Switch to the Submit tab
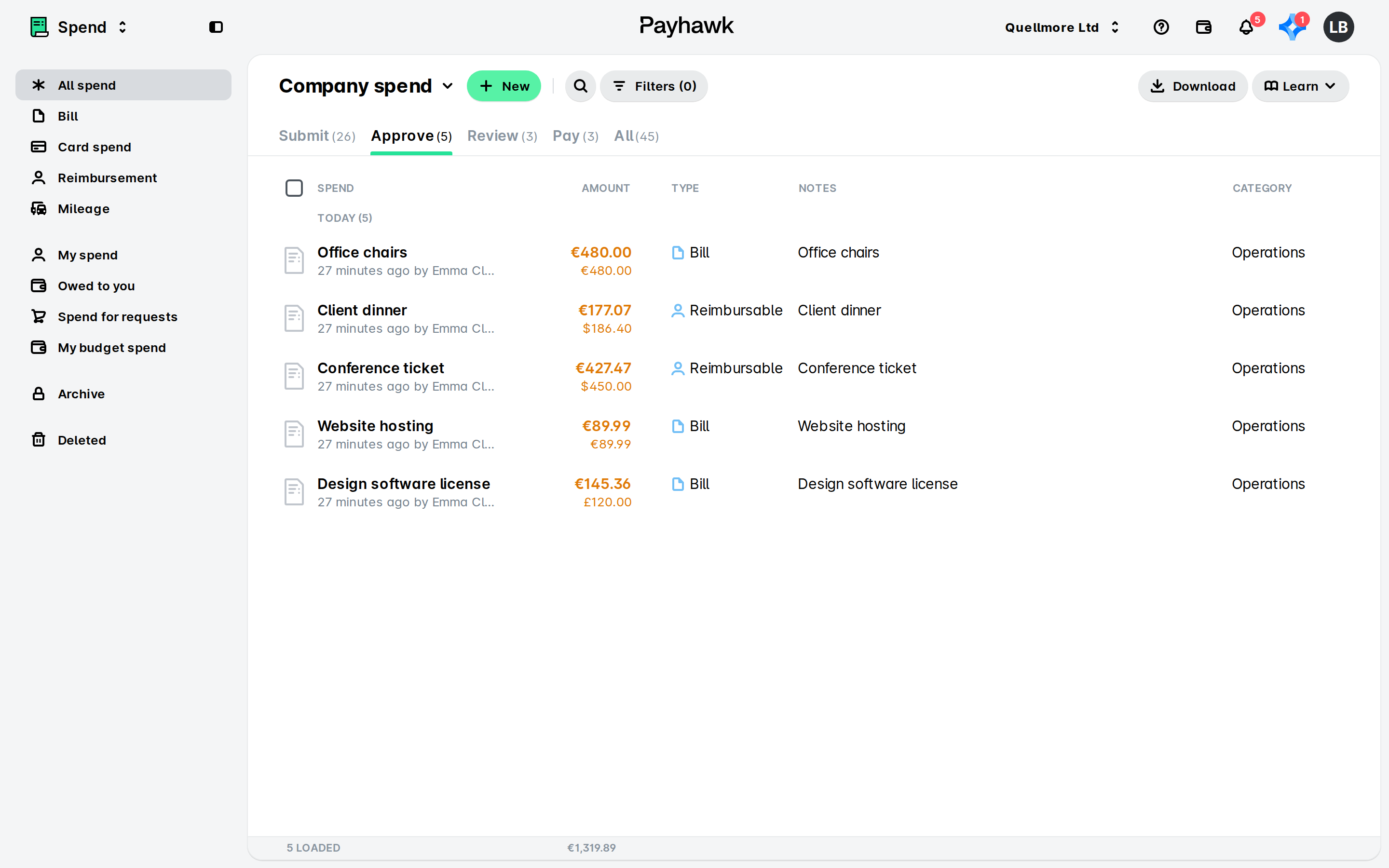 [x=317, y=136]
